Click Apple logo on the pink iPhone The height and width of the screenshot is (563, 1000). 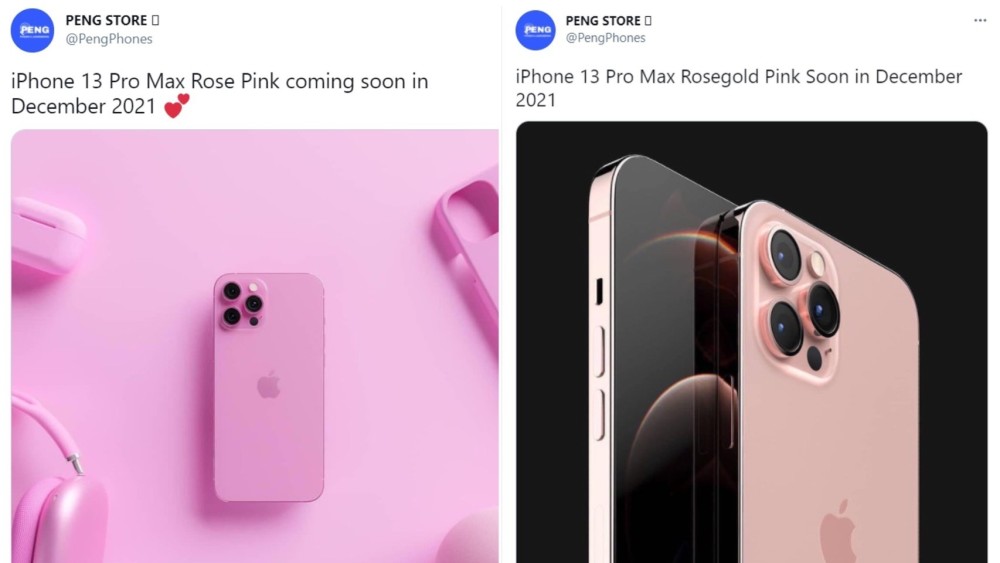[268, 384]
